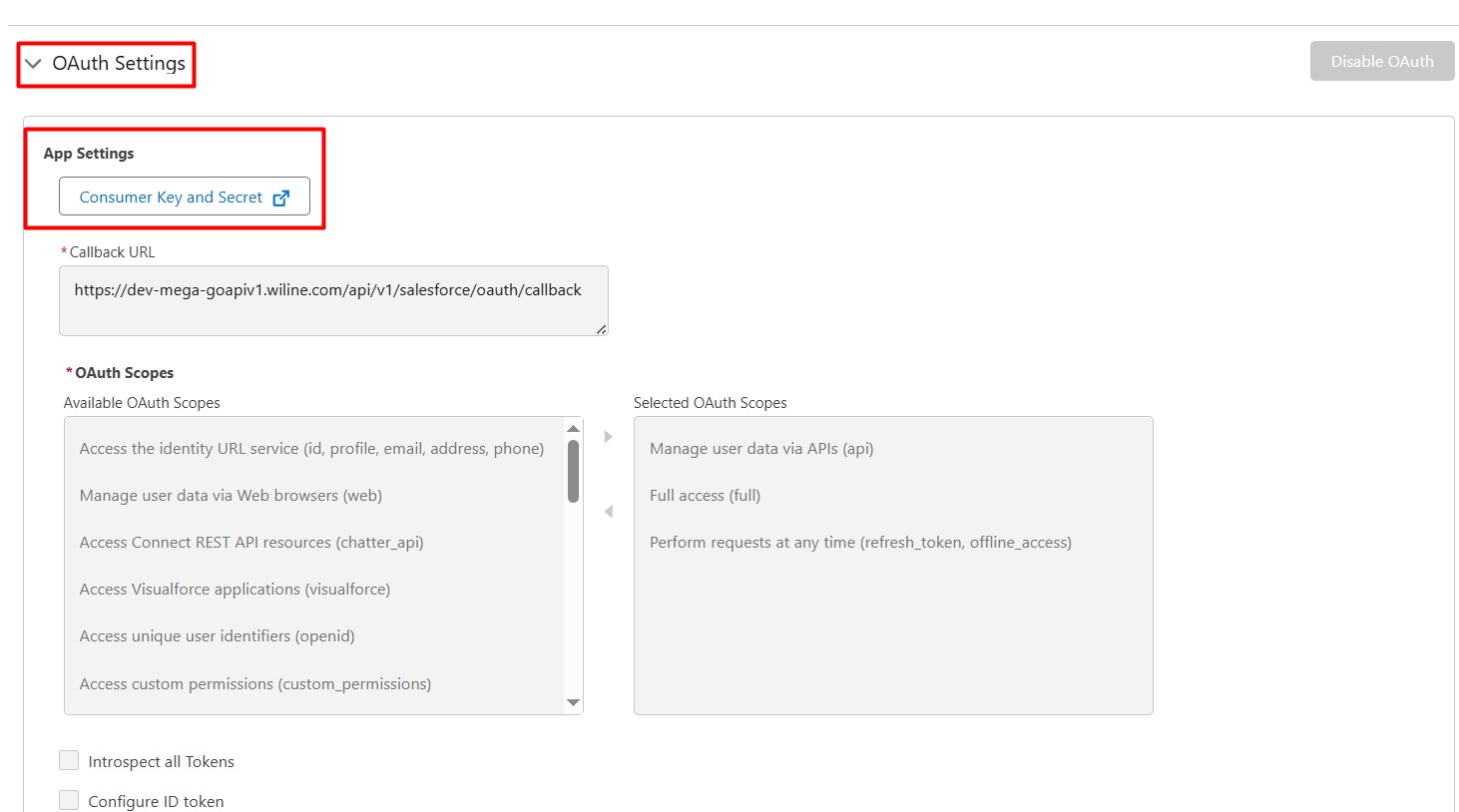Collapse the OAuth Settings section chevron

tap(34, 64)
